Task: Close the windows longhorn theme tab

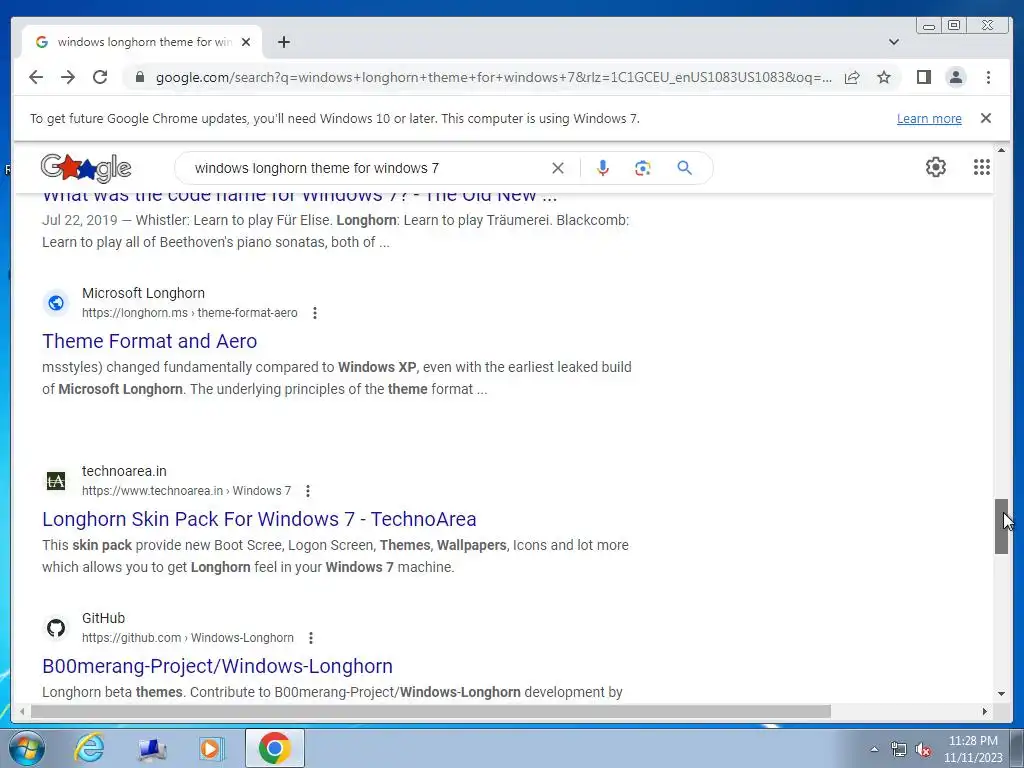Action: coord(246,42)
